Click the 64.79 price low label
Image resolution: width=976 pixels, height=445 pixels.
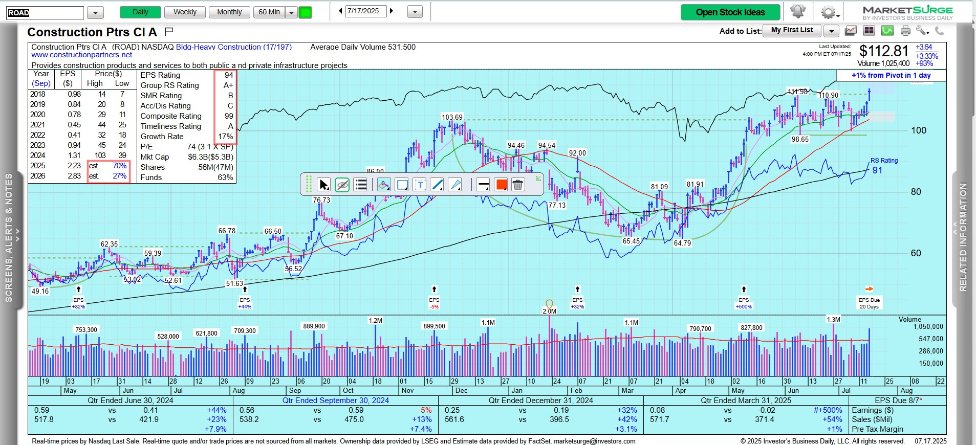point(683,243)
